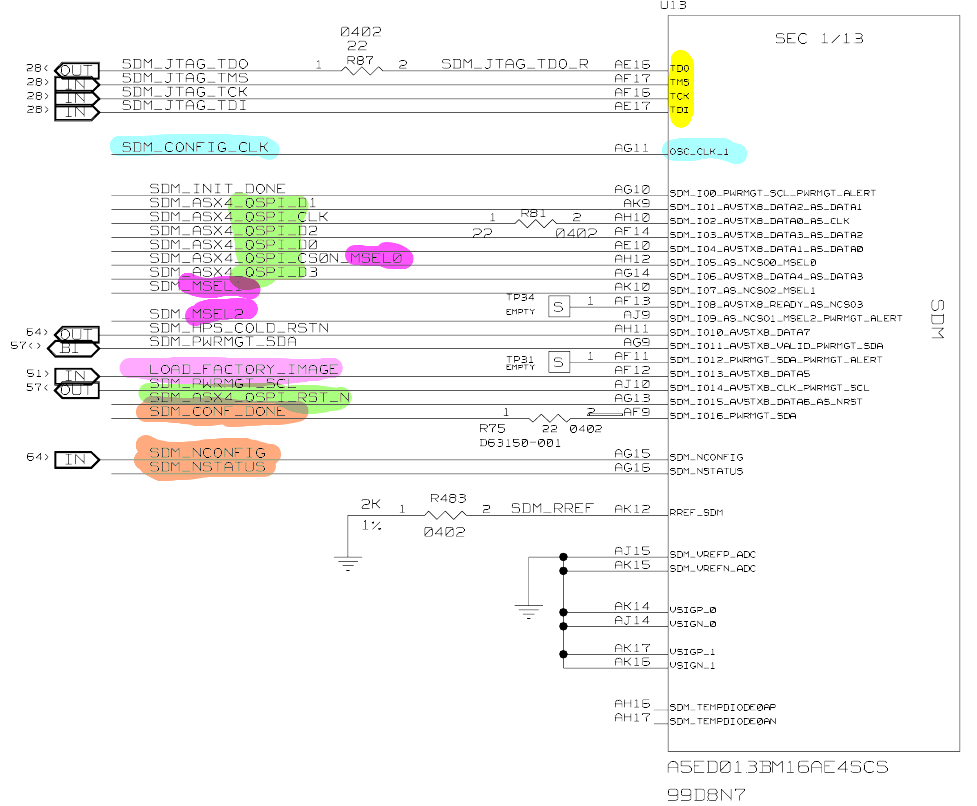This screenshot has width=977, height=806.
Task: Click pin number AG11
Action: click(x=631, y=148)
